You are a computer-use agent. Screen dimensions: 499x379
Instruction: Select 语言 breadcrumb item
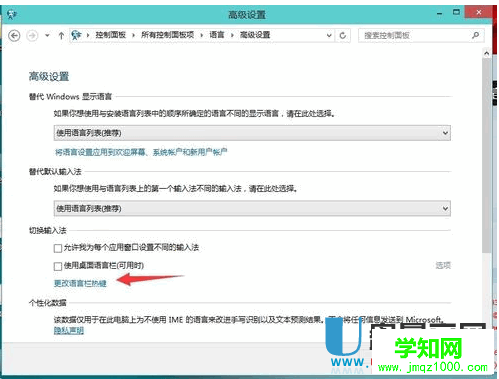217,35
